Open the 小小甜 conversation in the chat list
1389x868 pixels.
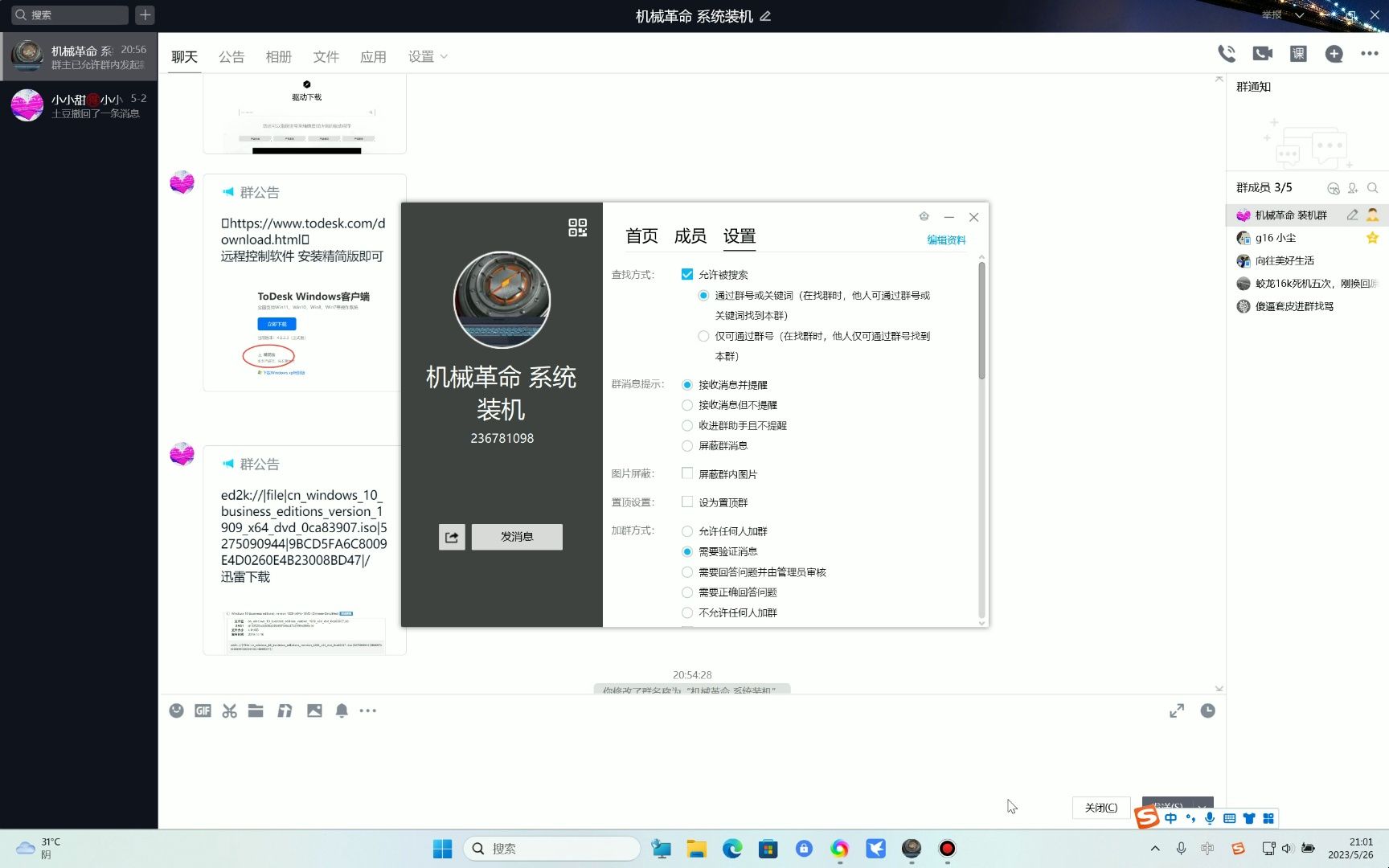[79, 105]
